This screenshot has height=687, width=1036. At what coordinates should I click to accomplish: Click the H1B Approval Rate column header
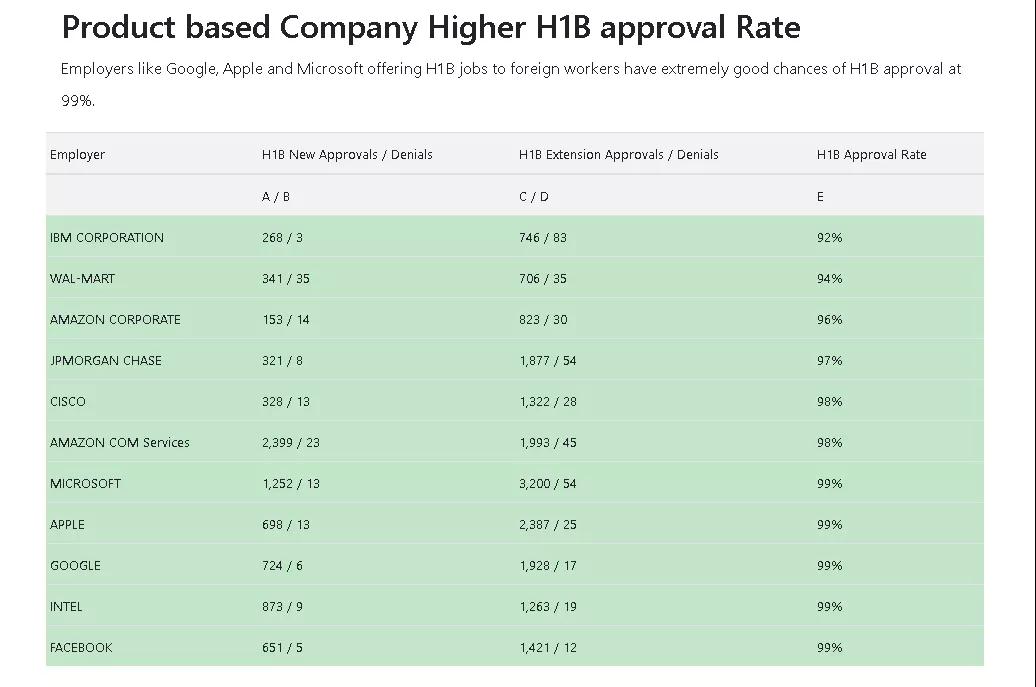(x=871, y=155)
